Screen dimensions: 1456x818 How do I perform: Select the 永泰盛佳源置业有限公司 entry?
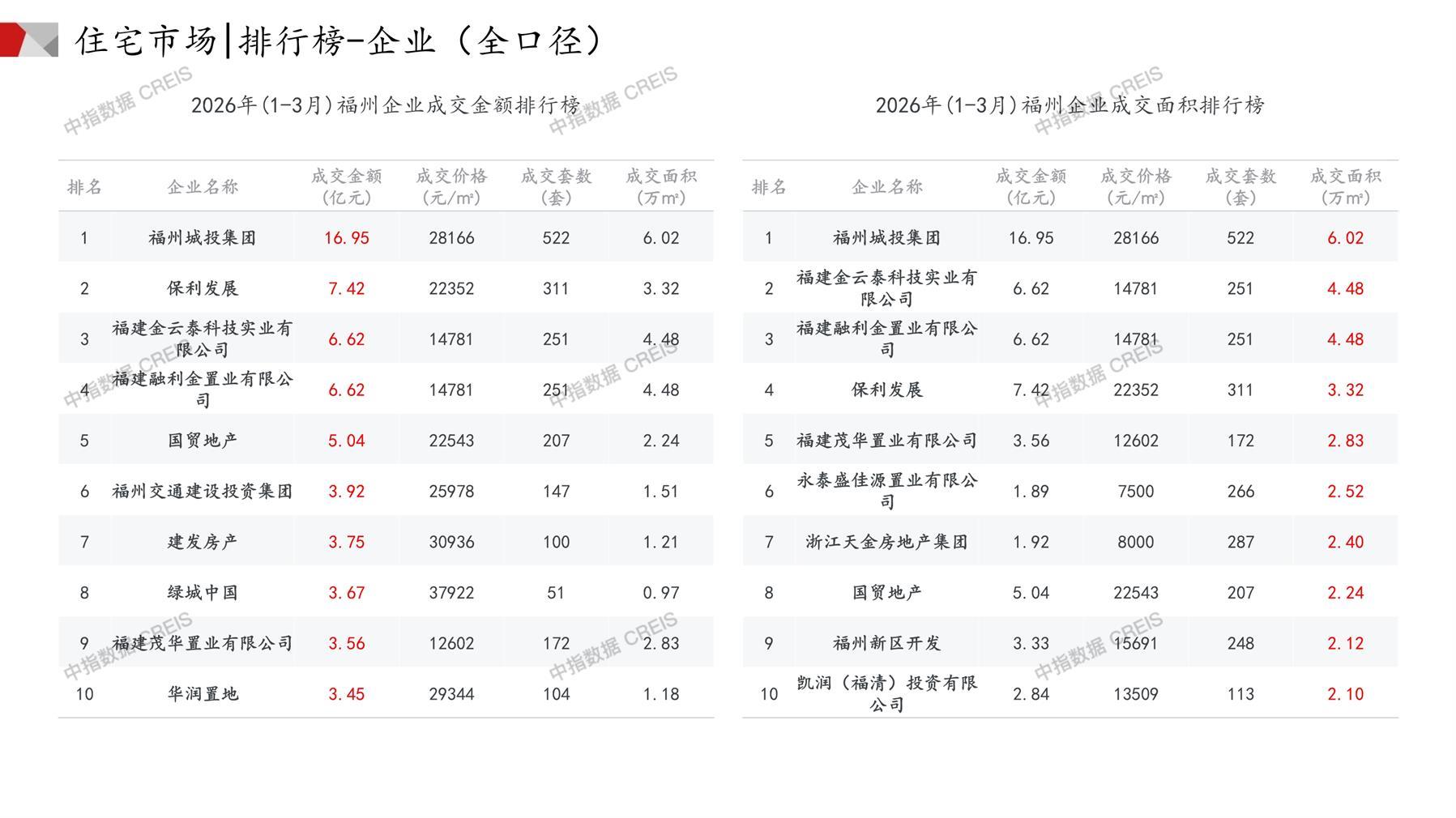coord(886,491)
